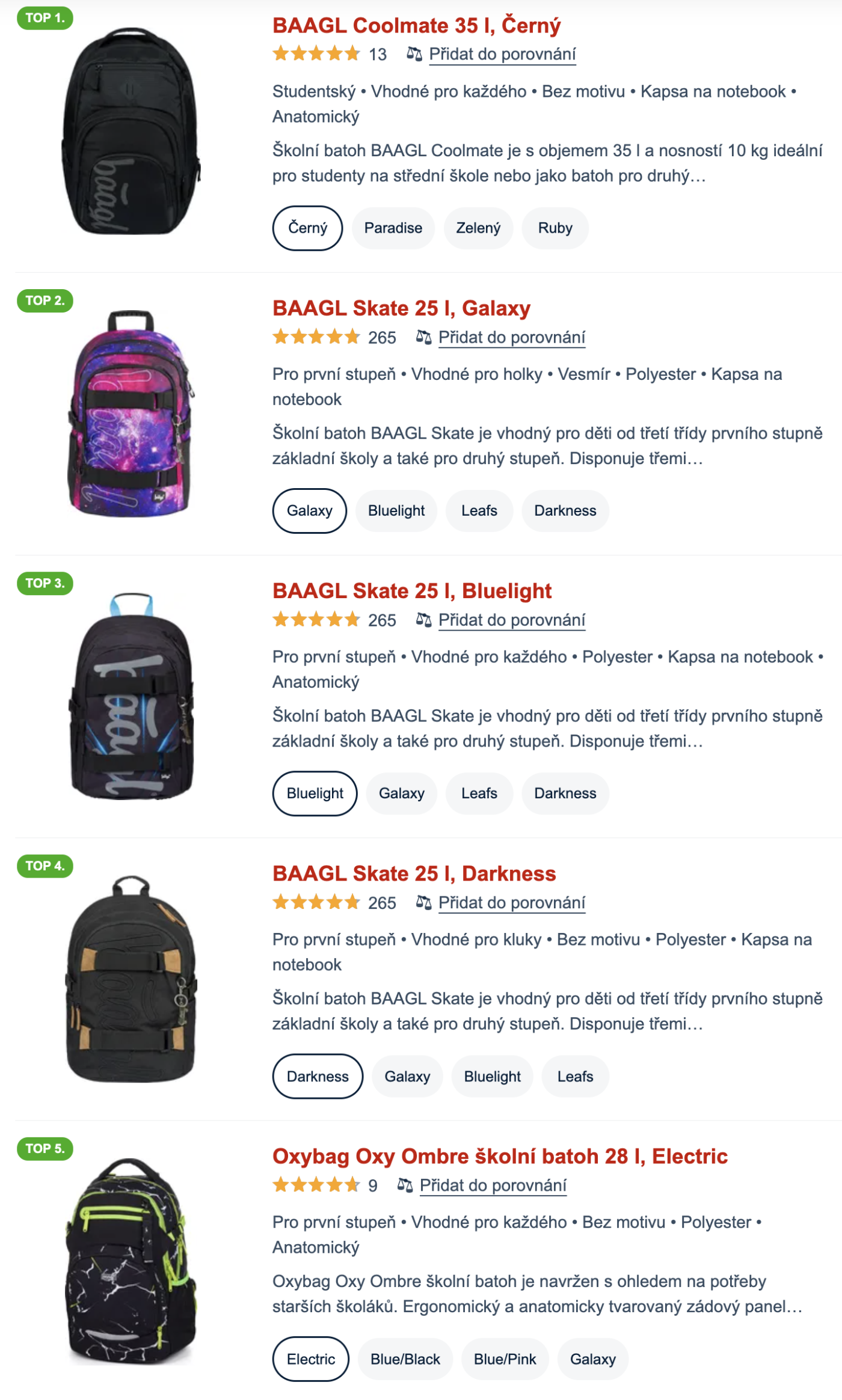Screen dimensions: 842x1400
Task: Open the Galaxy purple backpack thumbnail
Action: [131, 414]
